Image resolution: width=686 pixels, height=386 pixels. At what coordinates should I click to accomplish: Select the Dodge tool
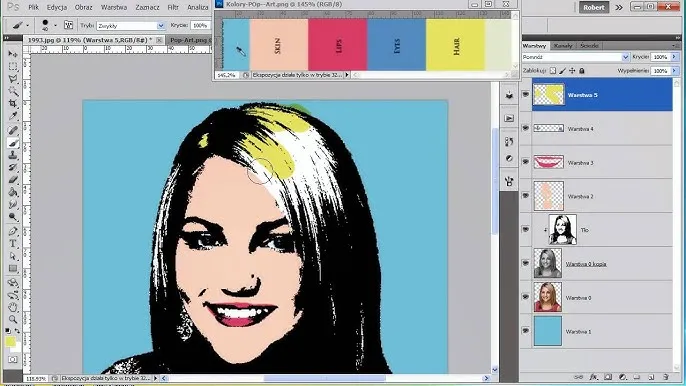tap(13, 217)
